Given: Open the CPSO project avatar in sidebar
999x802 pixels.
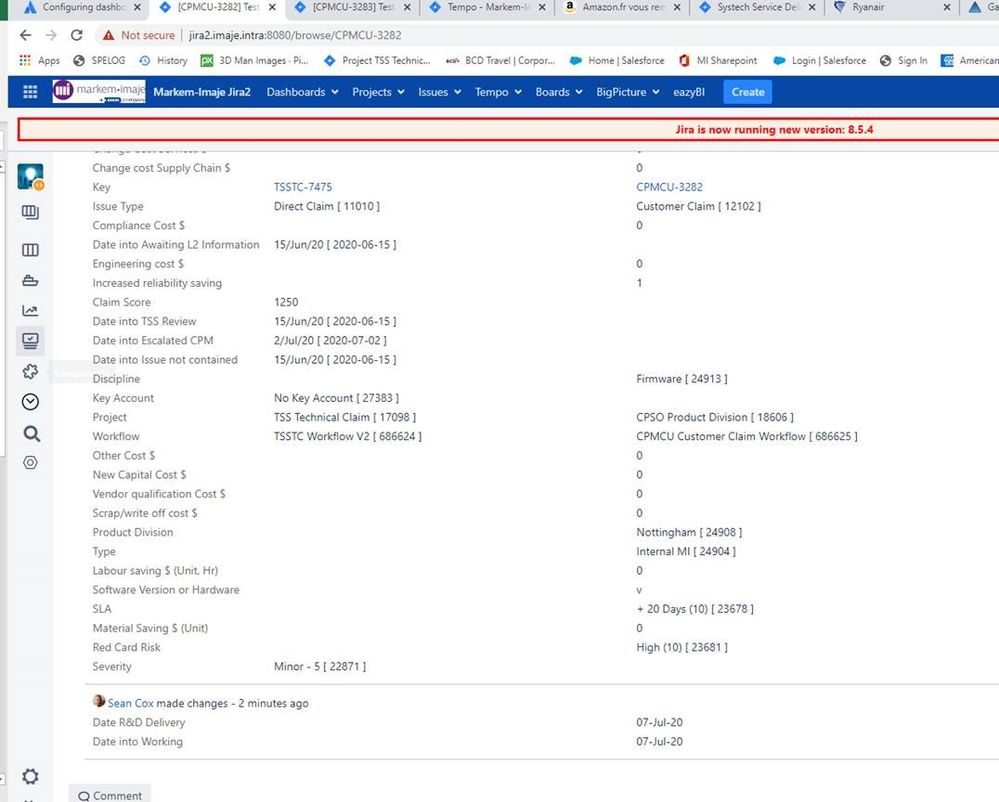Looking at the screenshot, I should click(x=31, y=176).
